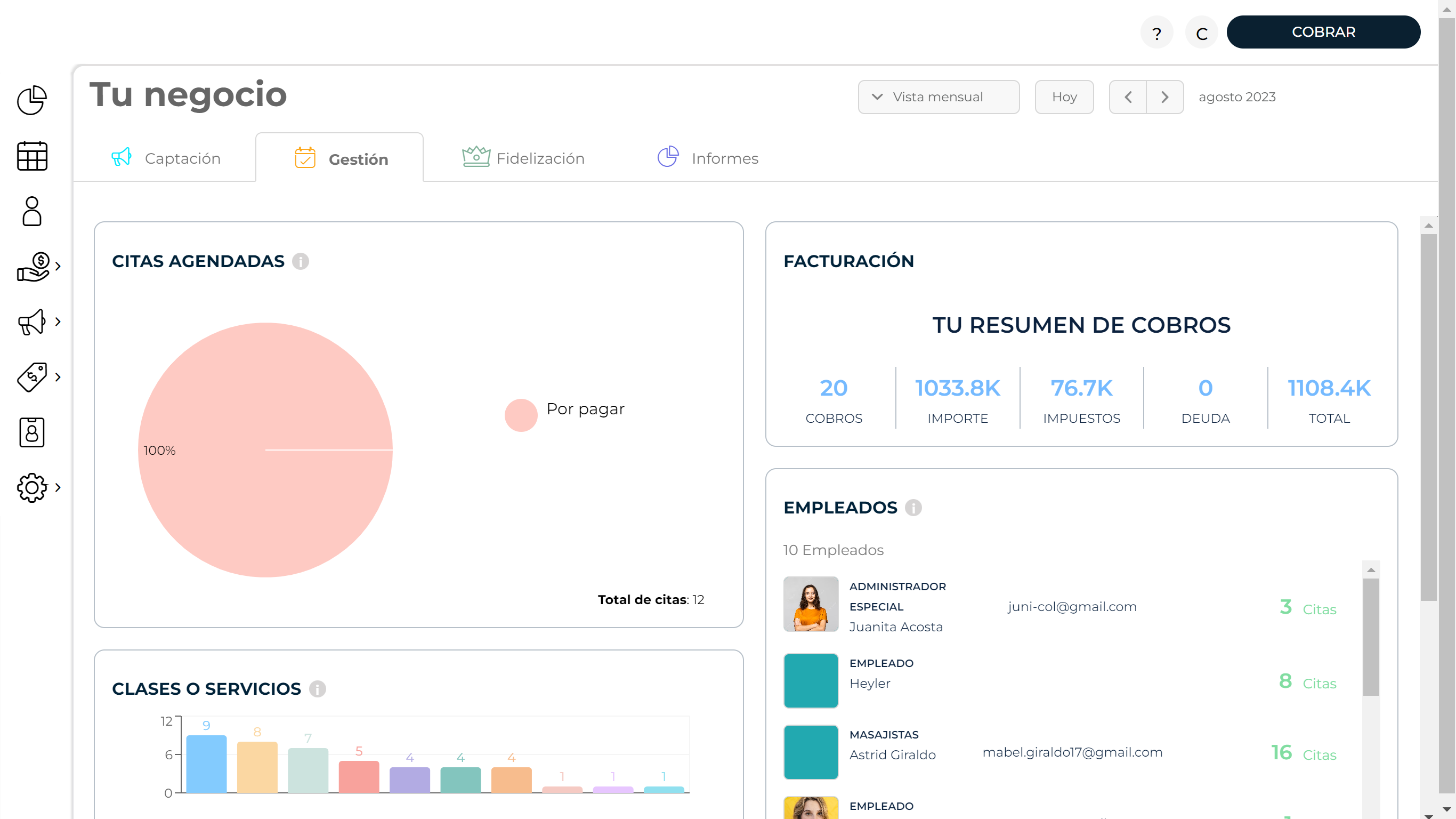Go to next month arrow
The image size is (1456, 819).
point(1165,97)
